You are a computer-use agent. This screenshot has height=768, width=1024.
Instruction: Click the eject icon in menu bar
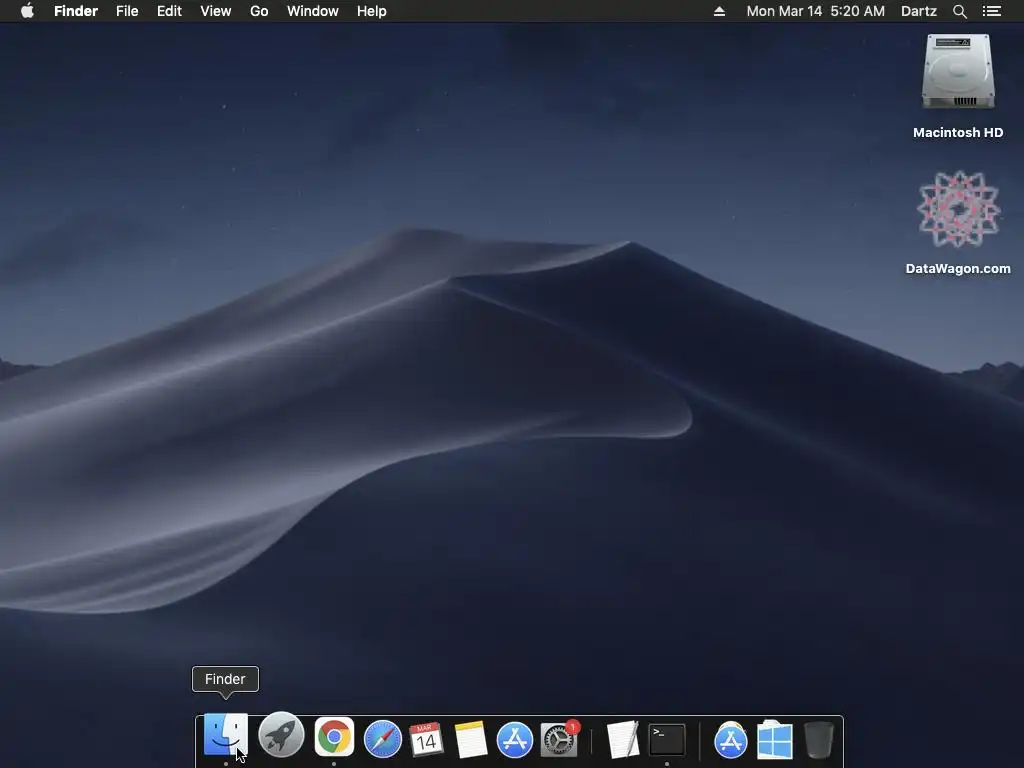(x=719, y=11)
